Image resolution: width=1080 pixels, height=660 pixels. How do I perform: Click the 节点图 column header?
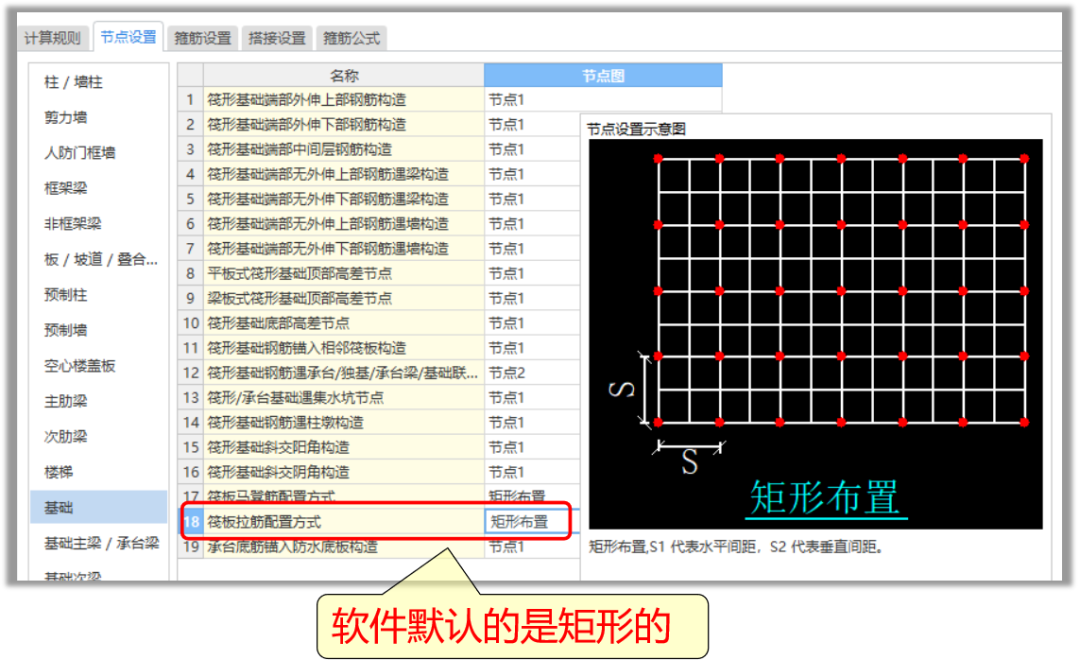603,75
